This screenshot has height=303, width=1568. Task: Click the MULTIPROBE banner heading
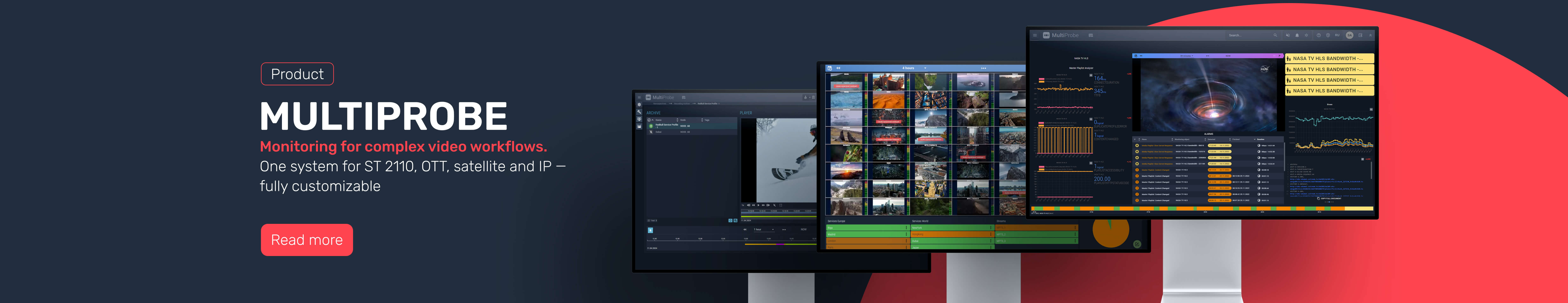click(384, 116)
